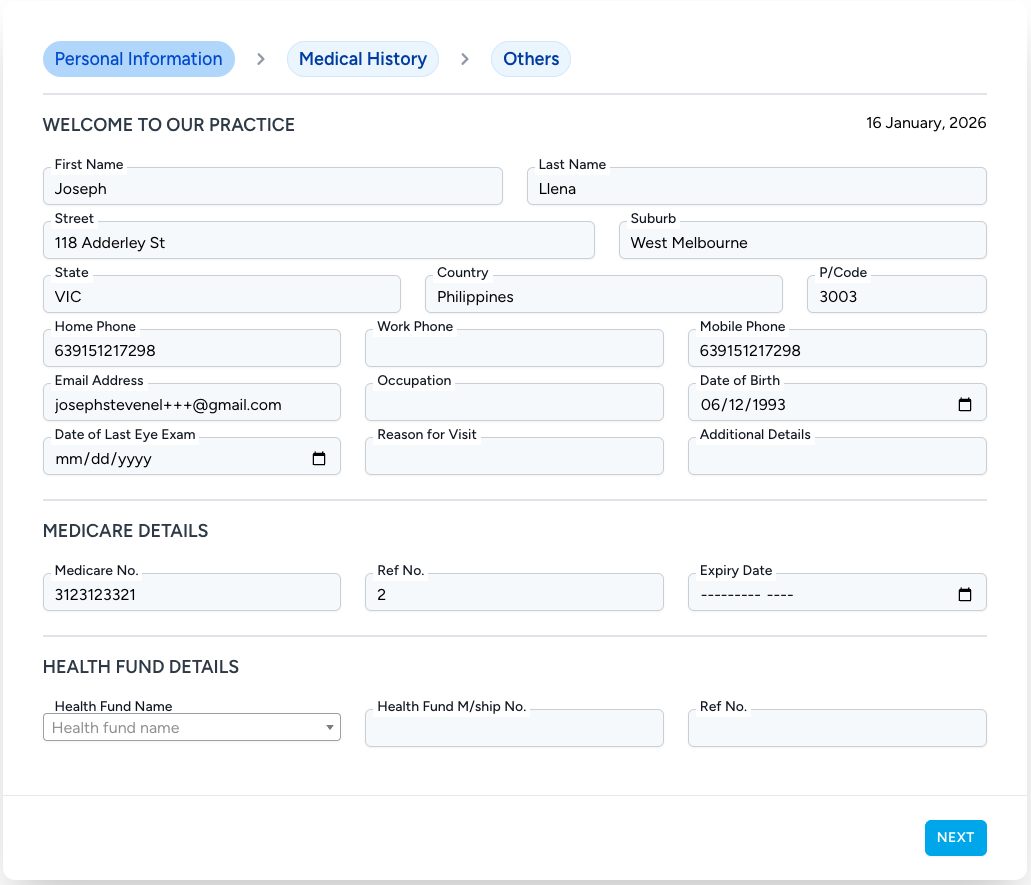The image size is (1031, 885).
Task: Select the Country field showing Philippines
Action: (x=603, y=297)
